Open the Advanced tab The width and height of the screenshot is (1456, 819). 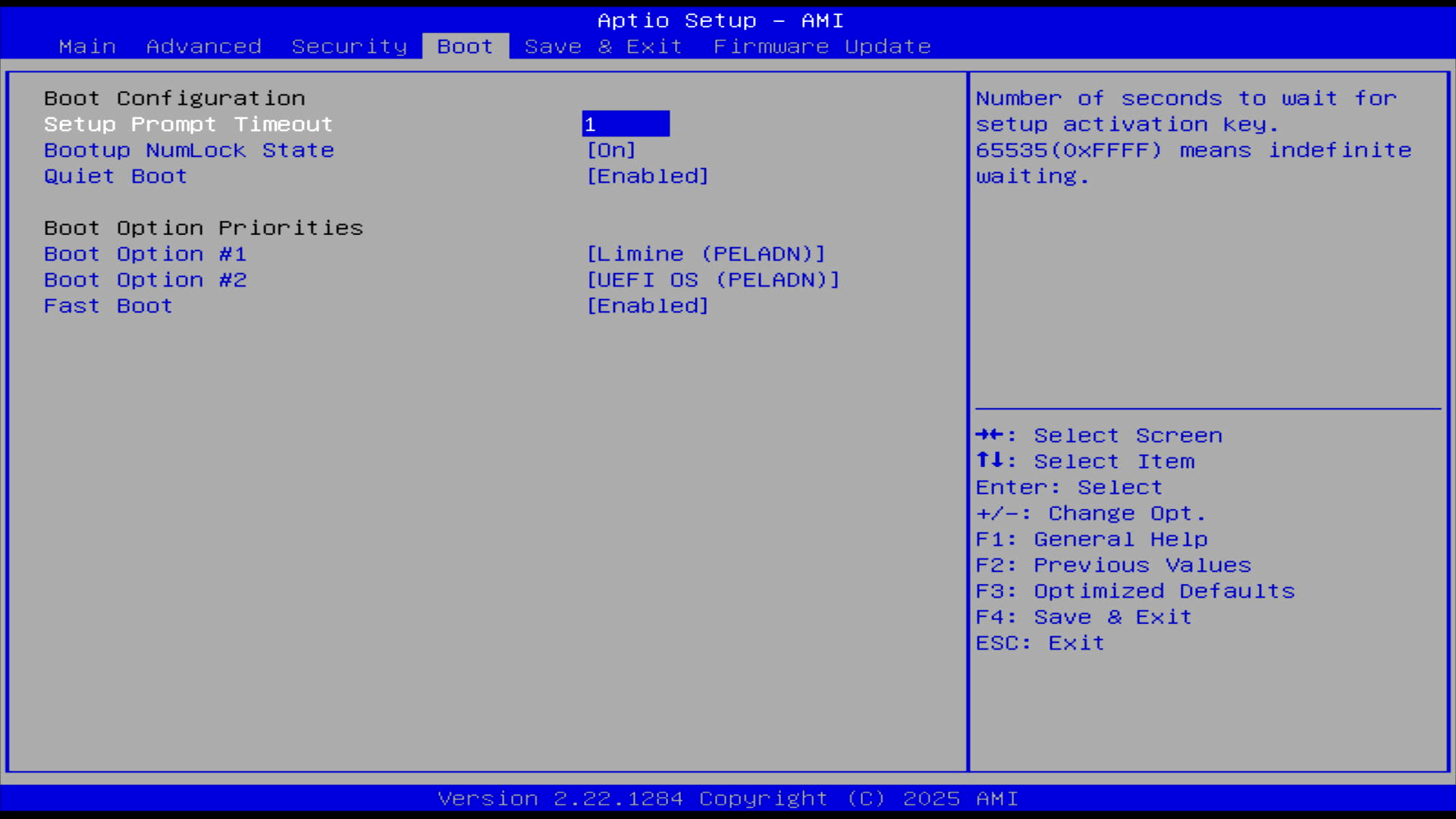point(204,46)
